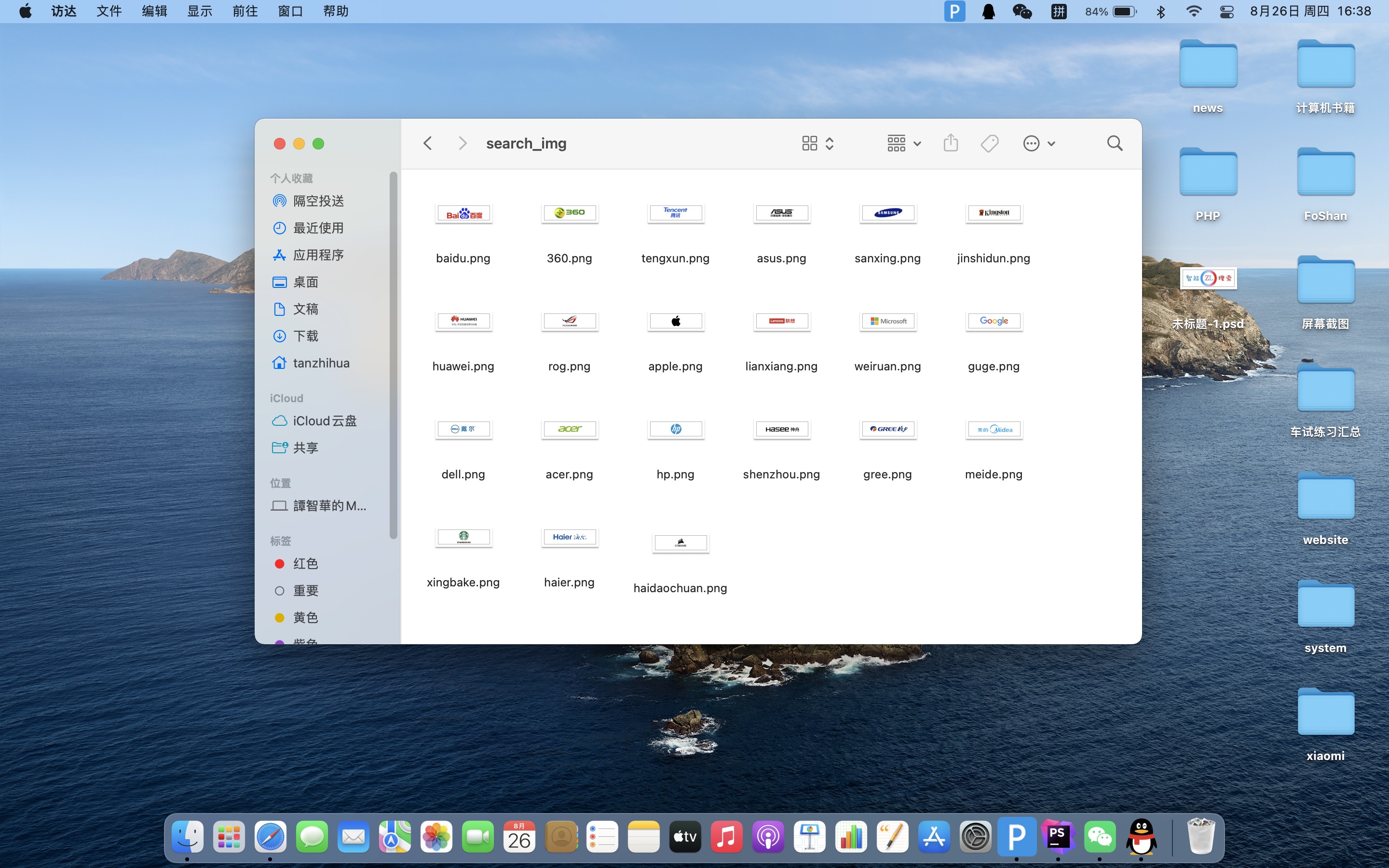1389x868 pixels.
Task: Select 应用程序 in the sidebar
Action: (x=318, y=255)
